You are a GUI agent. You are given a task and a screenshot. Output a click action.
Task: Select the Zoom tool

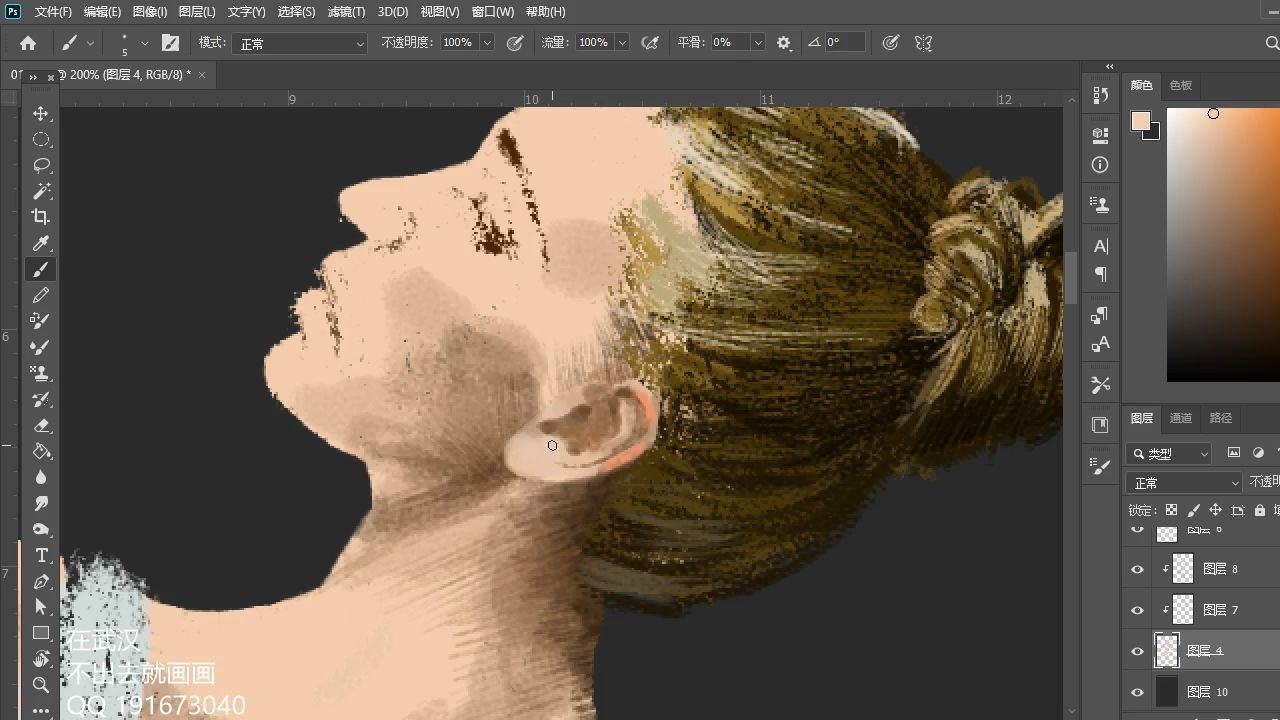tap(41, 685)
